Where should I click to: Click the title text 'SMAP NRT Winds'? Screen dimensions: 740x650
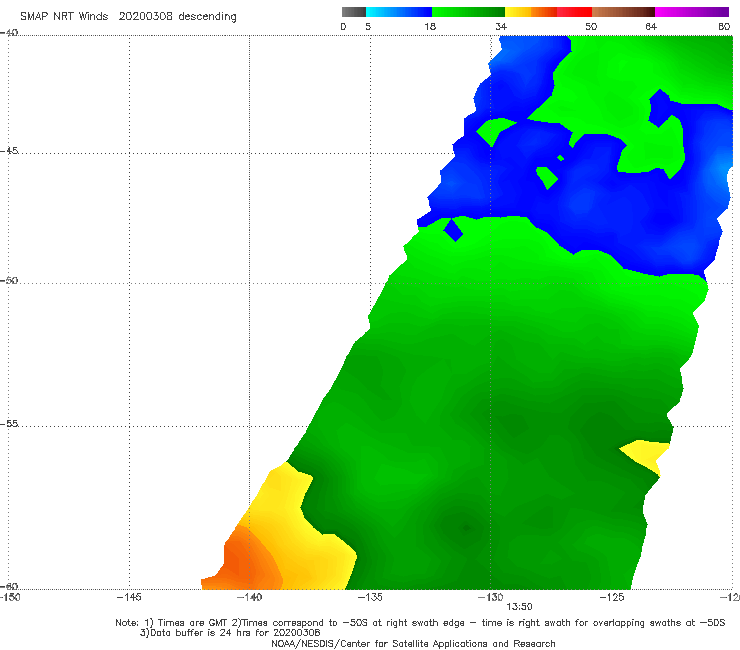[64, 17]
